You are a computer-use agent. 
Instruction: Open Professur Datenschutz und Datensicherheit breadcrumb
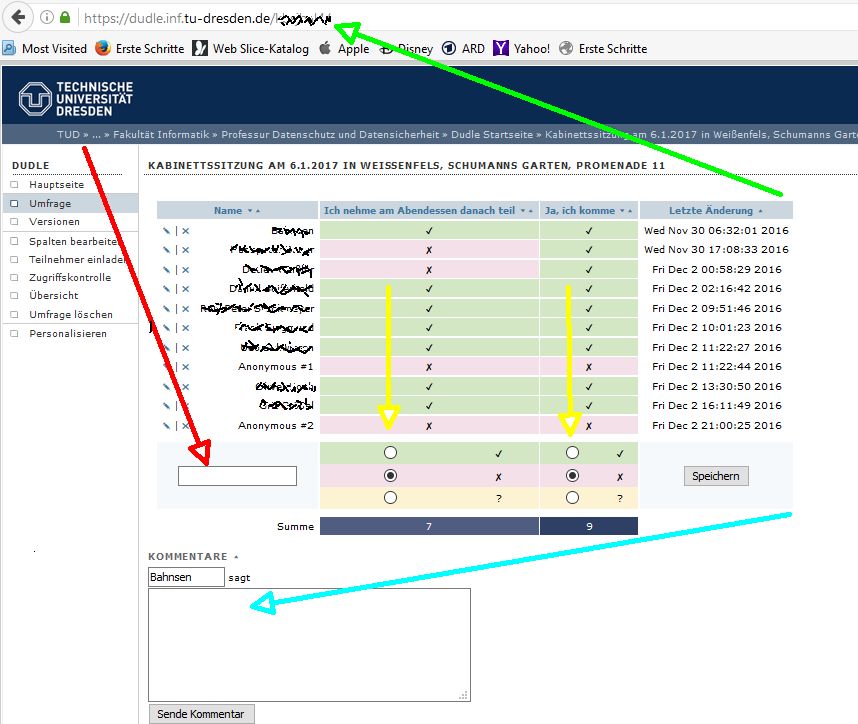(330, 135)
